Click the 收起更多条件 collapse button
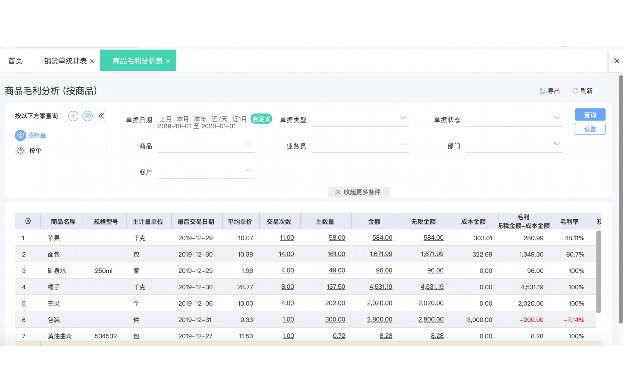 click(x=358, y=192)
